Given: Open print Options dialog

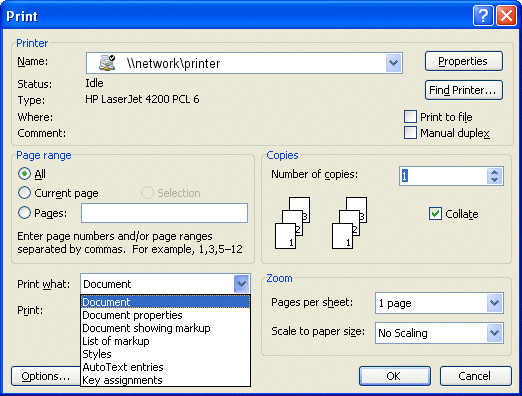Looking at the screenshot, I should (46, 376).
